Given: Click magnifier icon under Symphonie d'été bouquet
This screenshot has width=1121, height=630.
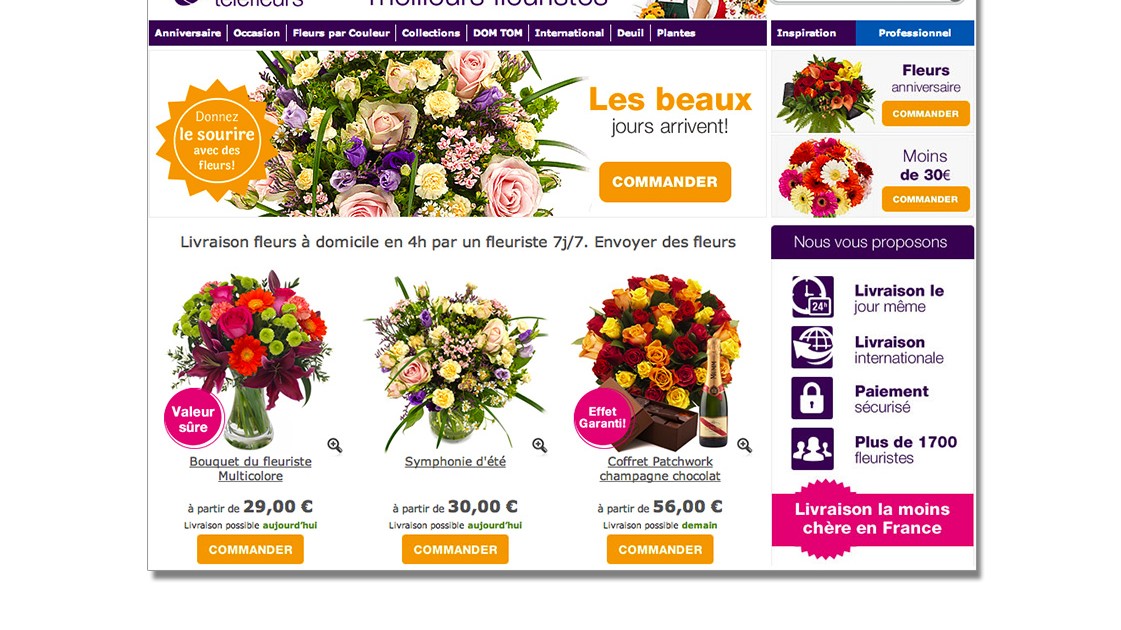Looking at the screenshot, I should [x=540, y=446].
